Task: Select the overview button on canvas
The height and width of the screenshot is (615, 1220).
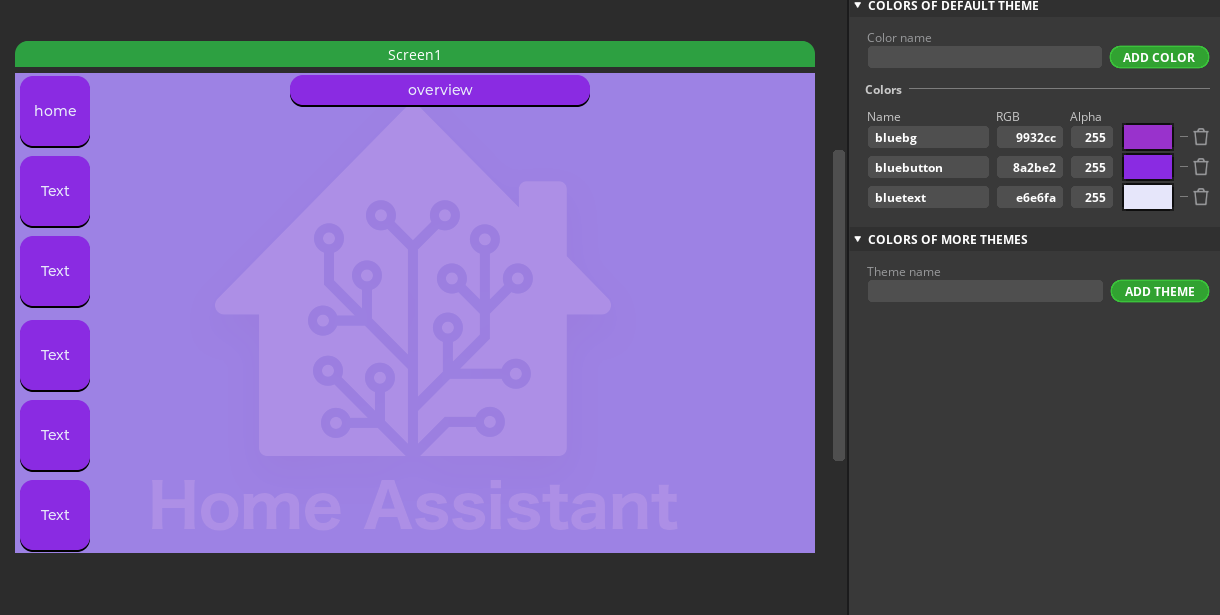Action: 440,90
